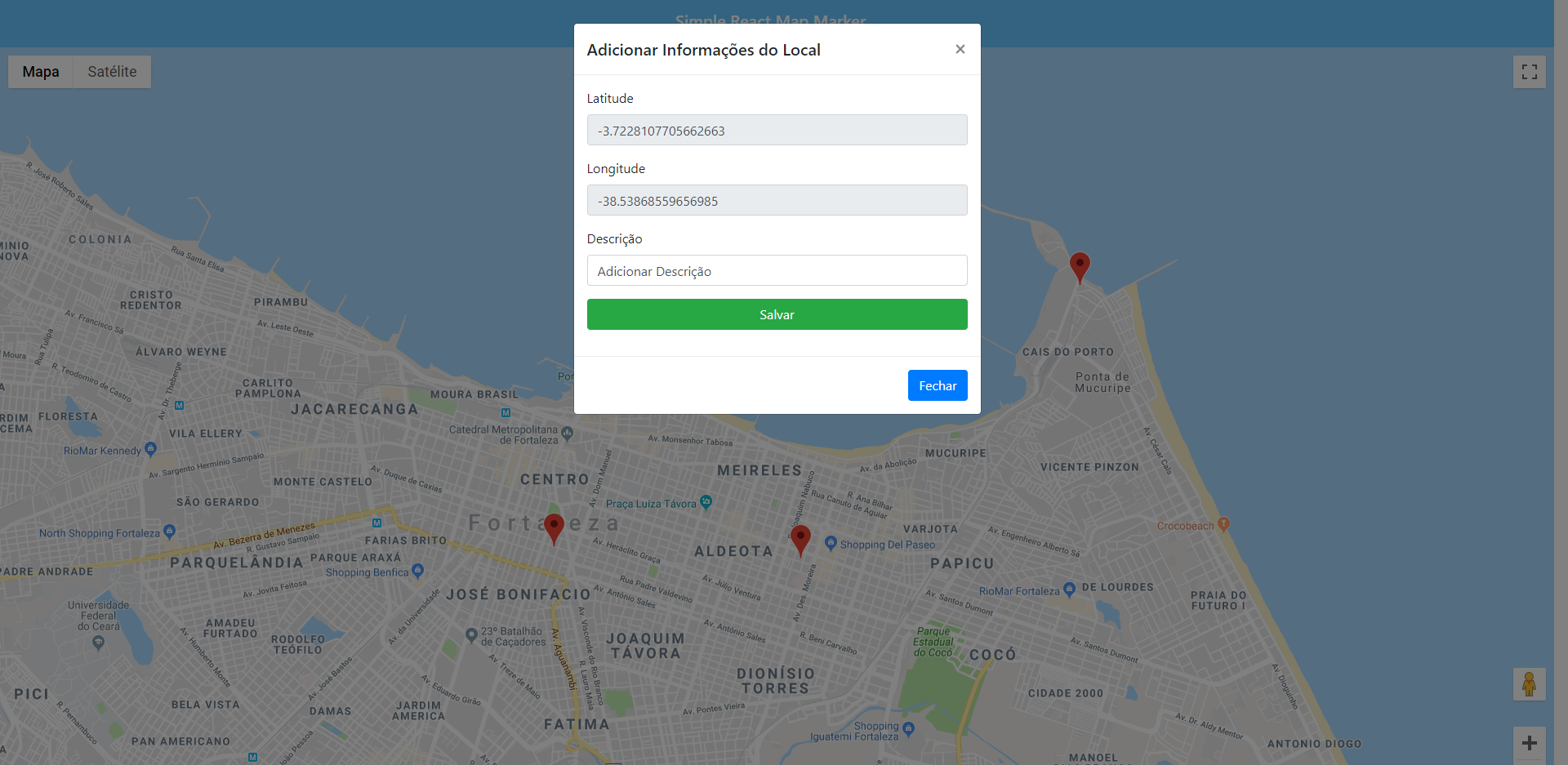
Task: Click the ALDEOTA neighborhood label
Action: [x=733, y=551]
